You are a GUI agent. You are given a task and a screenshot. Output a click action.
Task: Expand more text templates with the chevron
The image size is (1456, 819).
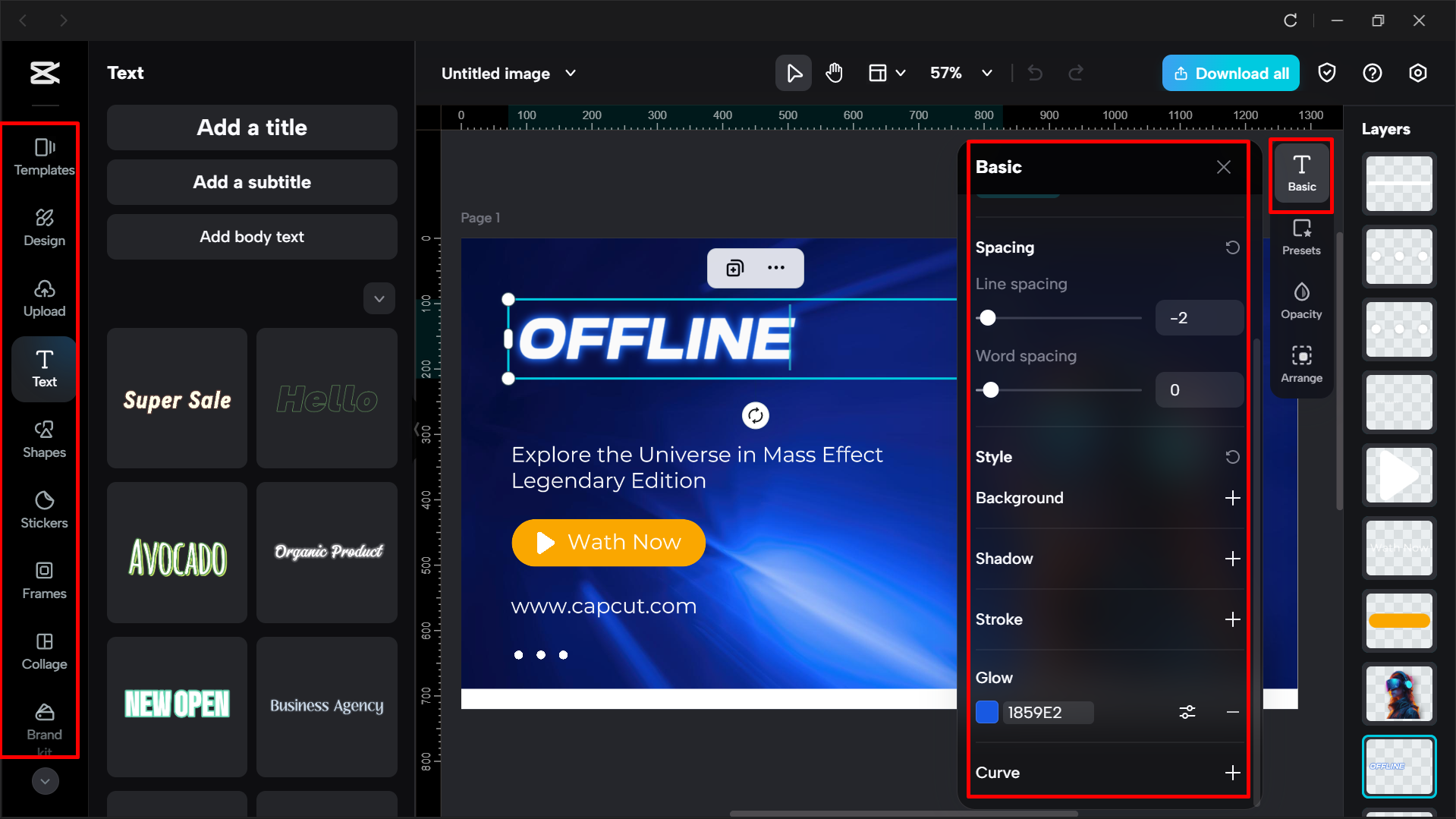(x=379, y=298)
